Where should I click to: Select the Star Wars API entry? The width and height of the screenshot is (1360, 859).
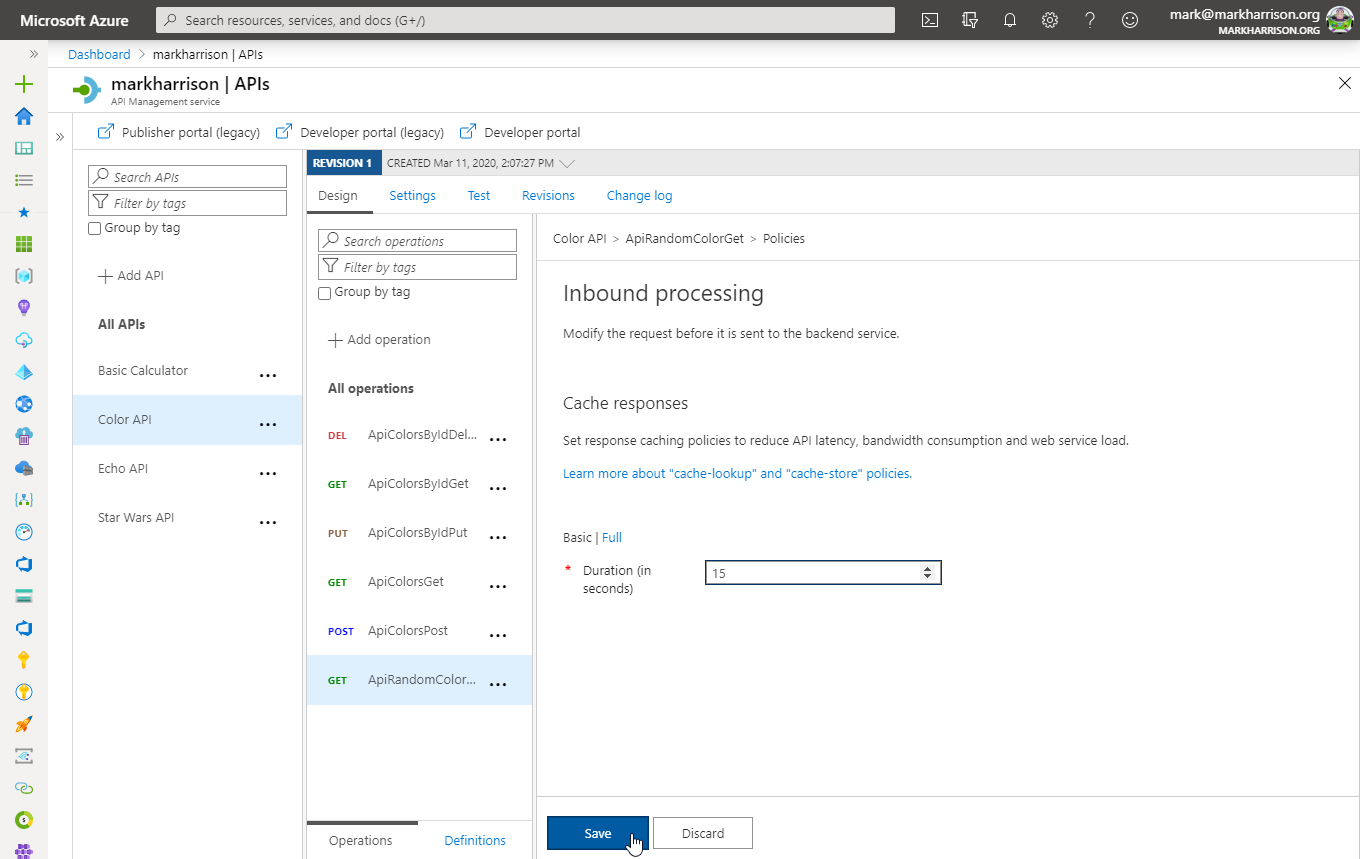tap(187, 518)
